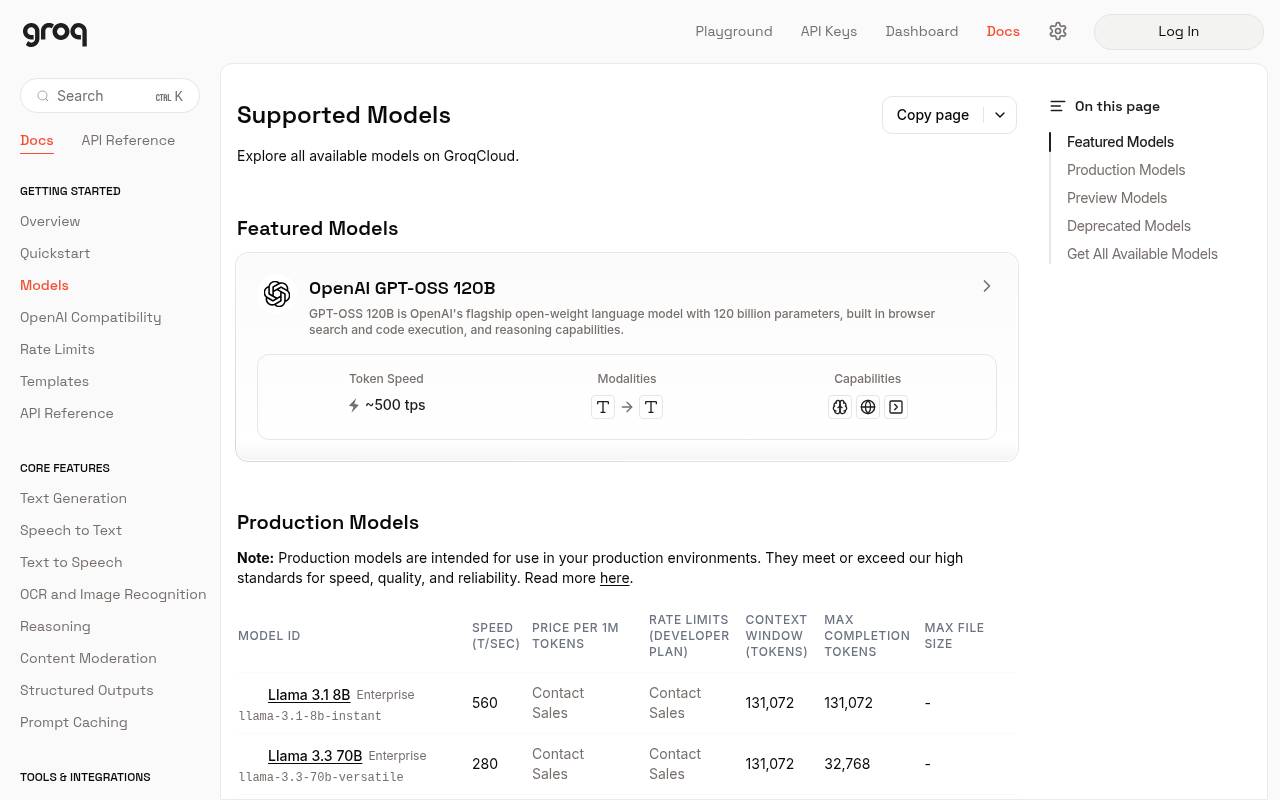The width and height of the screenshot is (1280, 800).
Task: Open the OpenAI GPT-OSS 120B title
Action: click(x=402, y=288)
